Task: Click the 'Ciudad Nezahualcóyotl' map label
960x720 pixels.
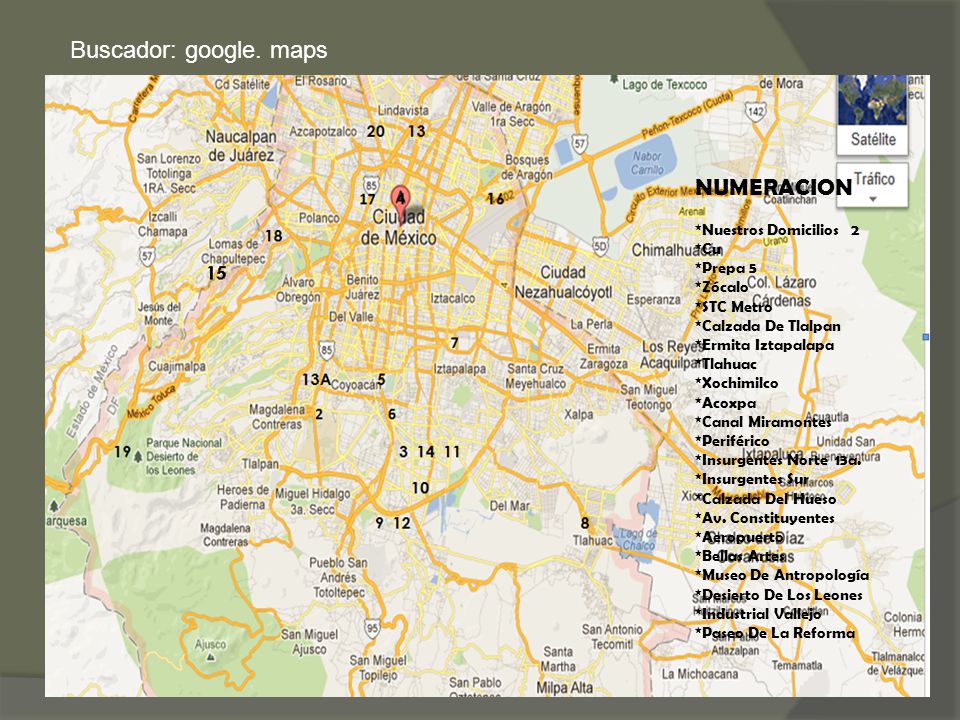Action: coord(563,282)
